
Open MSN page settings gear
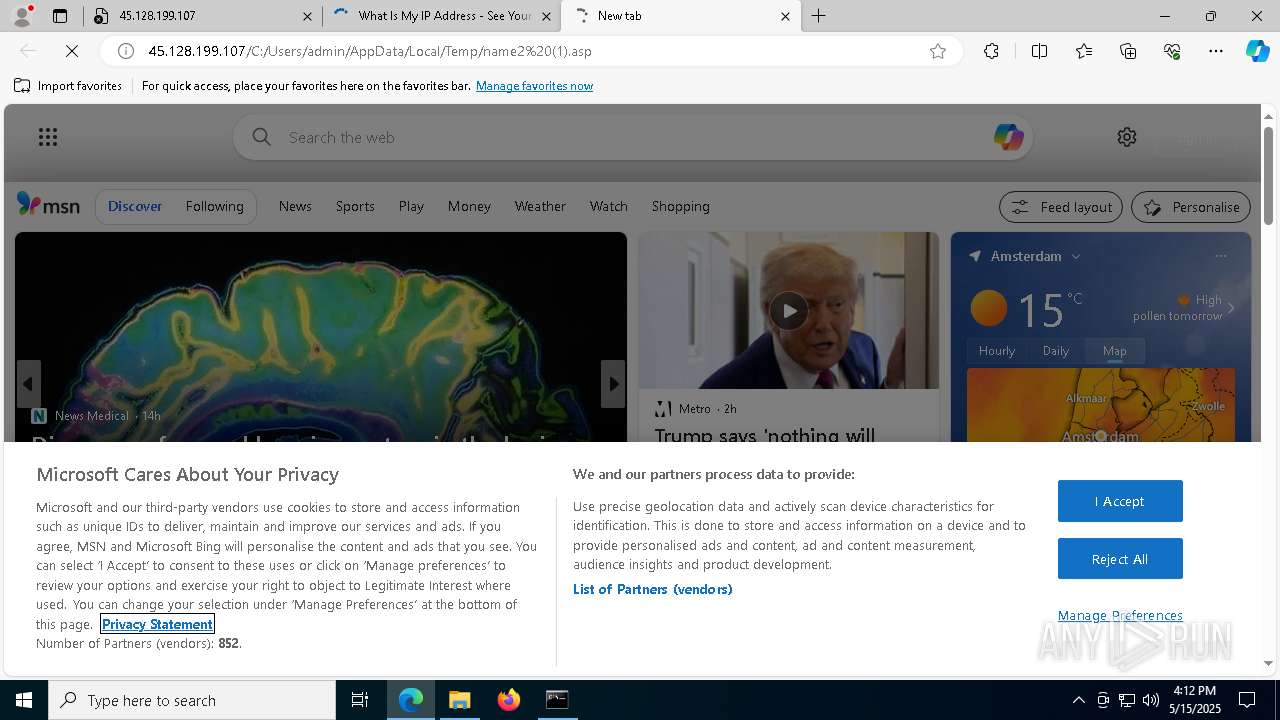[x=1127, y=137]
